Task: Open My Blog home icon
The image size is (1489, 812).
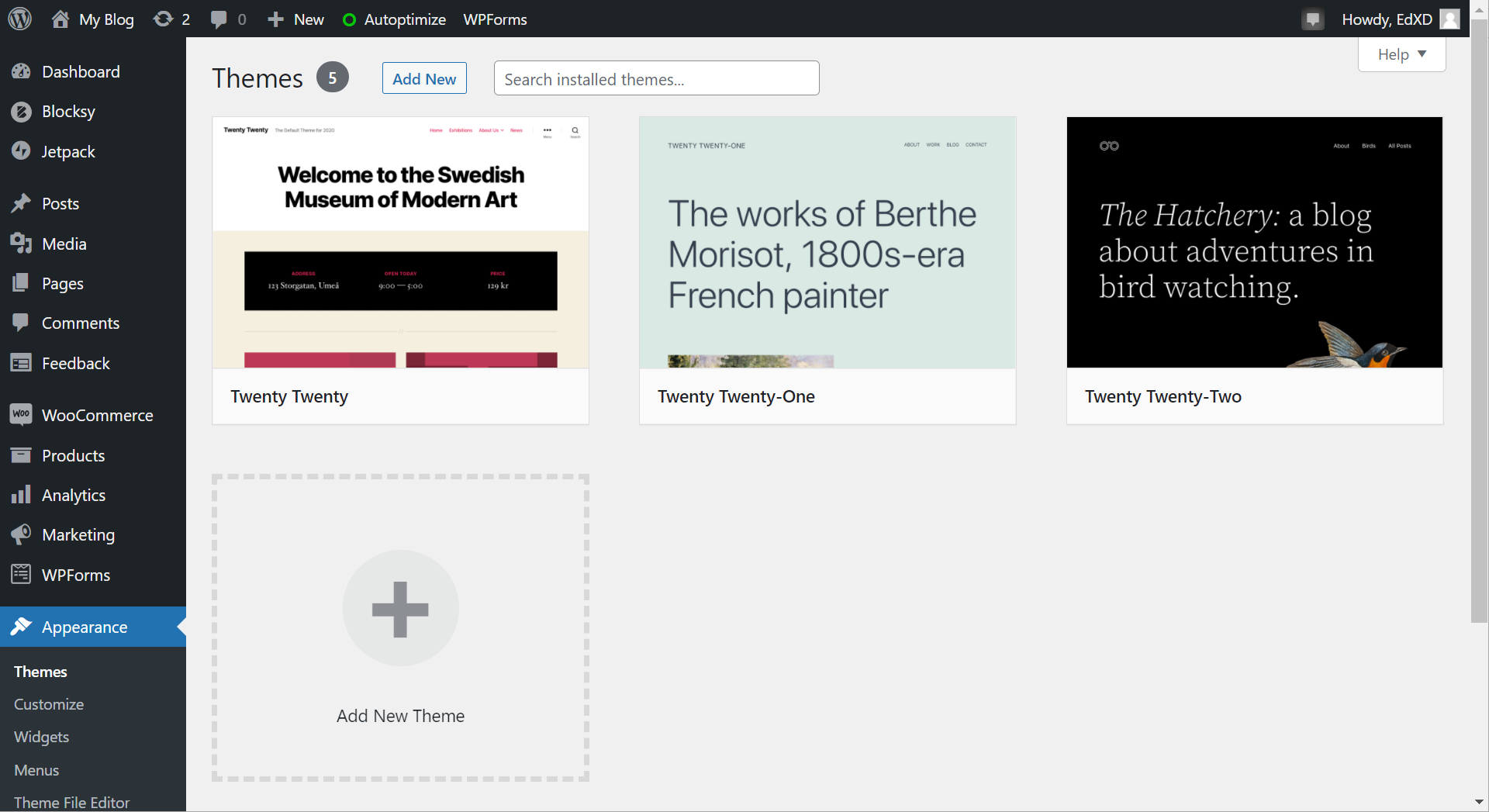Action: (x=60, y=19)
